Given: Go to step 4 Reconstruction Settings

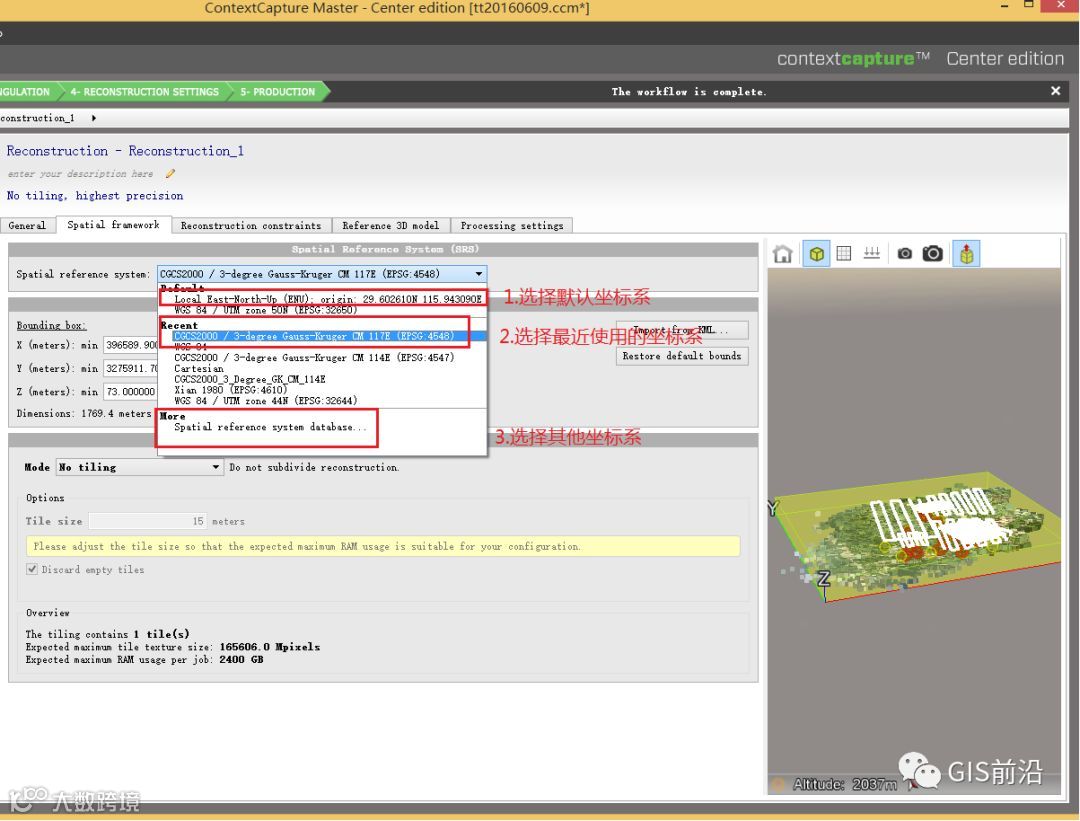Looking at the screenshot, I should [145, 92].
